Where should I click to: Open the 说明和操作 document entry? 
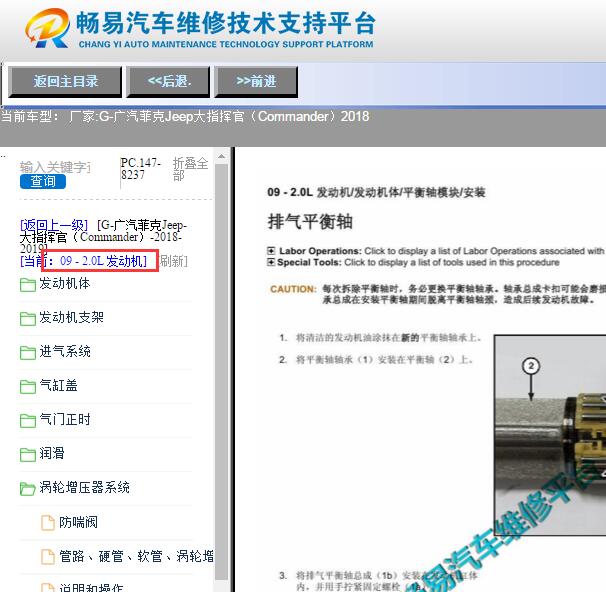[x=91, y=588]
